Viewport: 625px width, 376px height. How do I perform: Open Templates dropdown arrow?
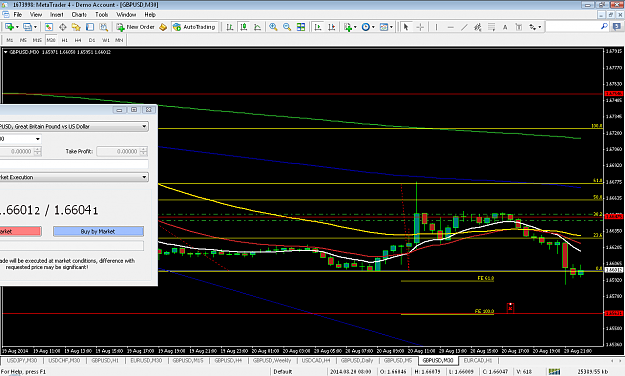click(391, 27)
